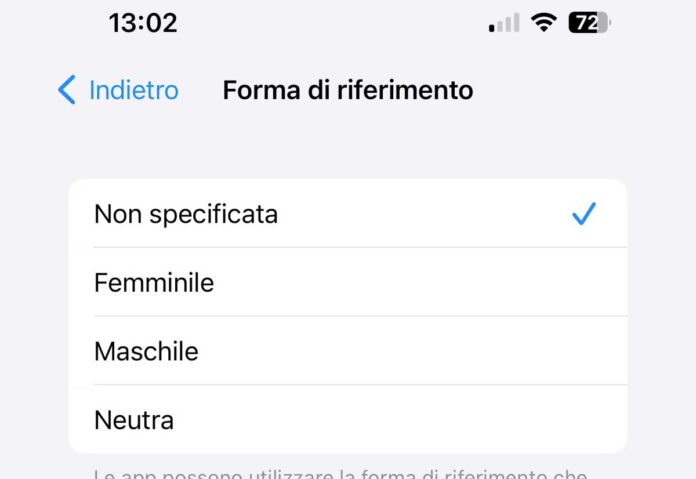Tap the 13:02 clock in status bar
Viewport: 696px width, 479px height.
[x=143, y=23]
